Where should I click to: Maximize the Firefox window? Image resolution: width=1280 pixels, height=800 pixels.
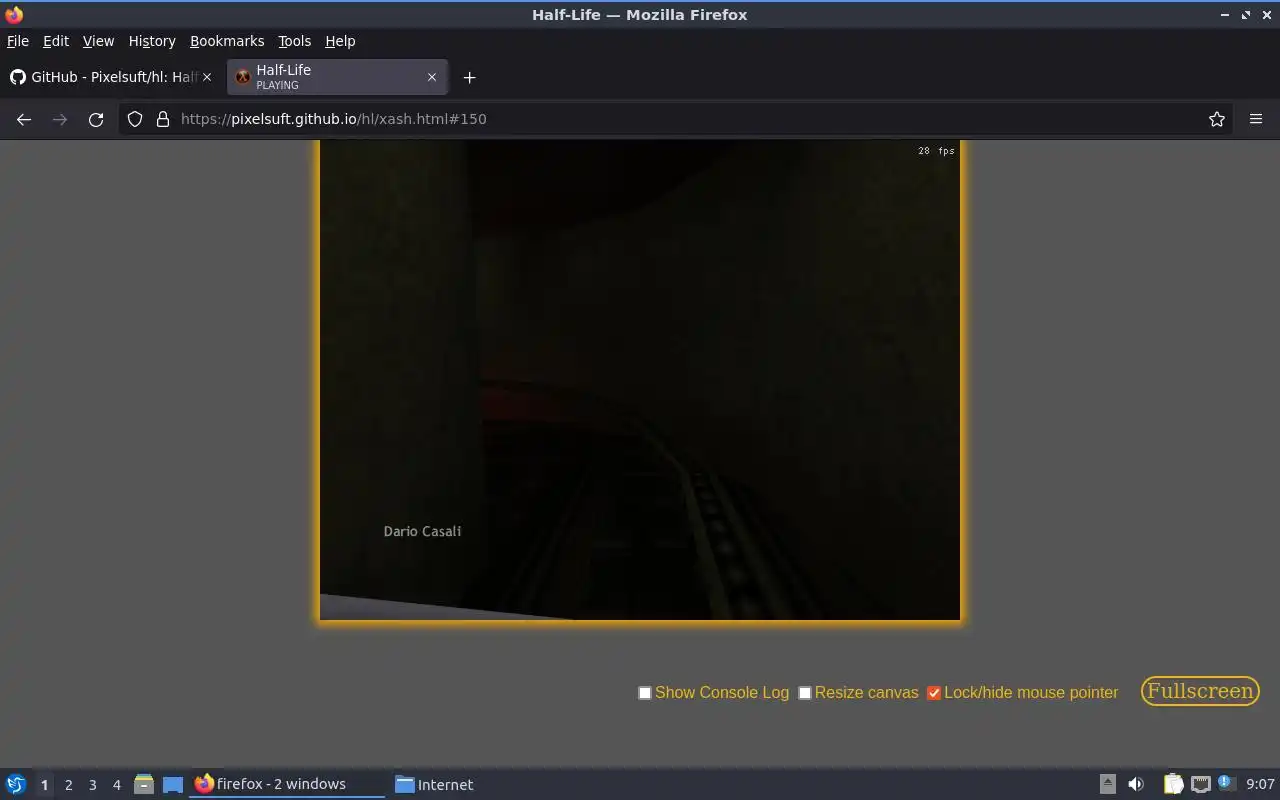[x=1246, y=15]
